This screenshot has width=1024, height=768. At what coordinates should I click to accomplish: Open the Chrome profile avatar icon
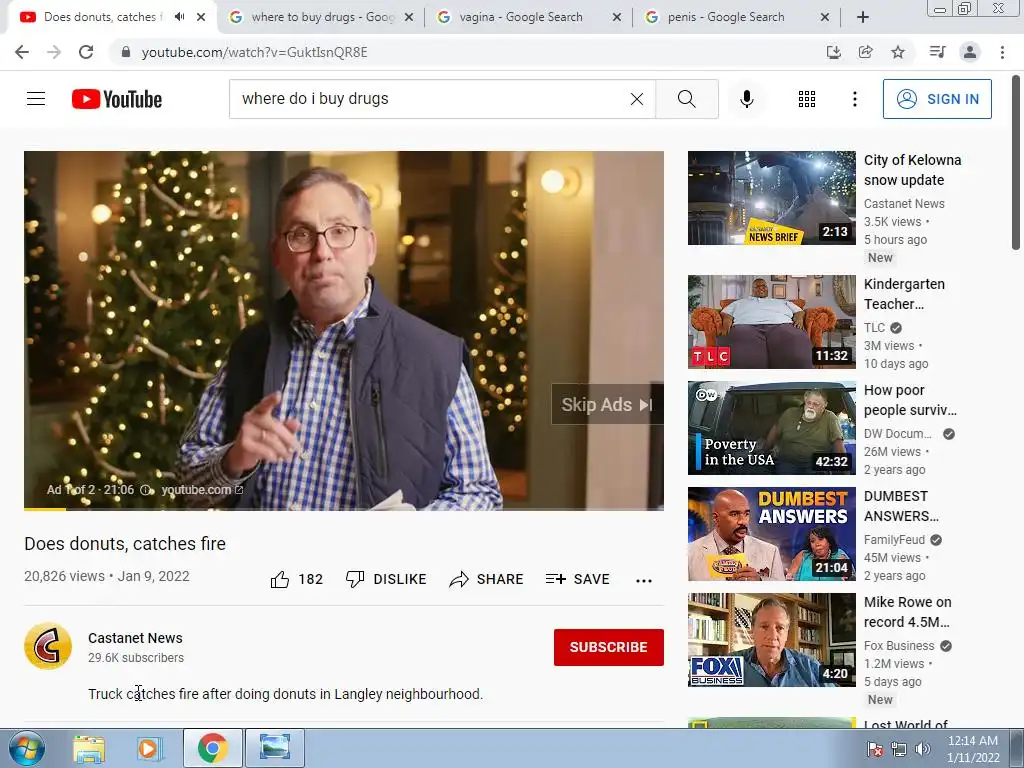tap(970, 52)
